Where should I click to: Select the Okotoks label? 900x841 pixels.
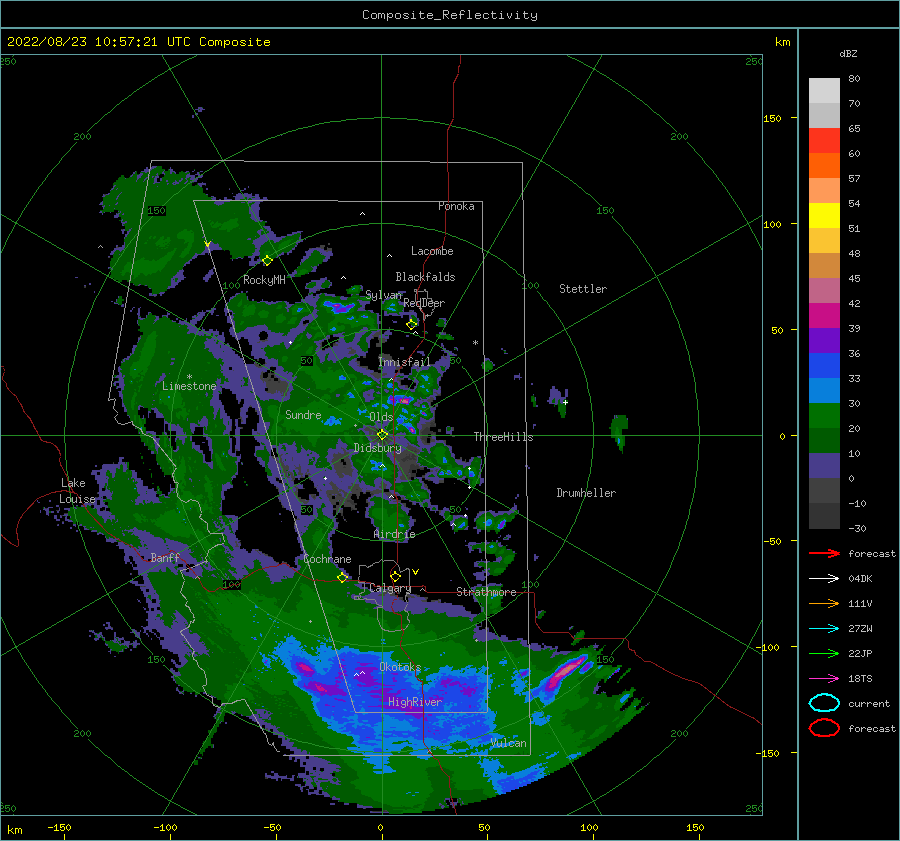[x=400, y=667]
